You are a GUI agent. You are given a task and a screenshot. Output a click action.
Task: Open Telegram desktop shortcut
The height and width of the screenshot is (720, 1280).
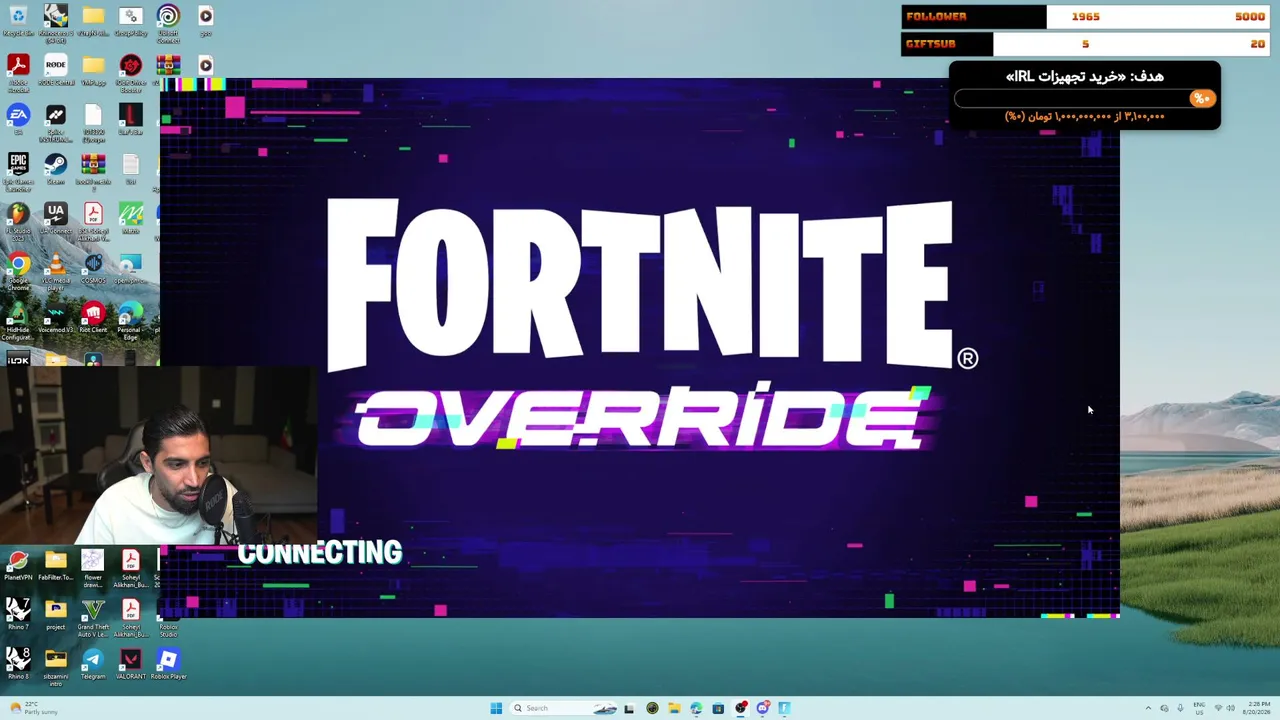93,664
